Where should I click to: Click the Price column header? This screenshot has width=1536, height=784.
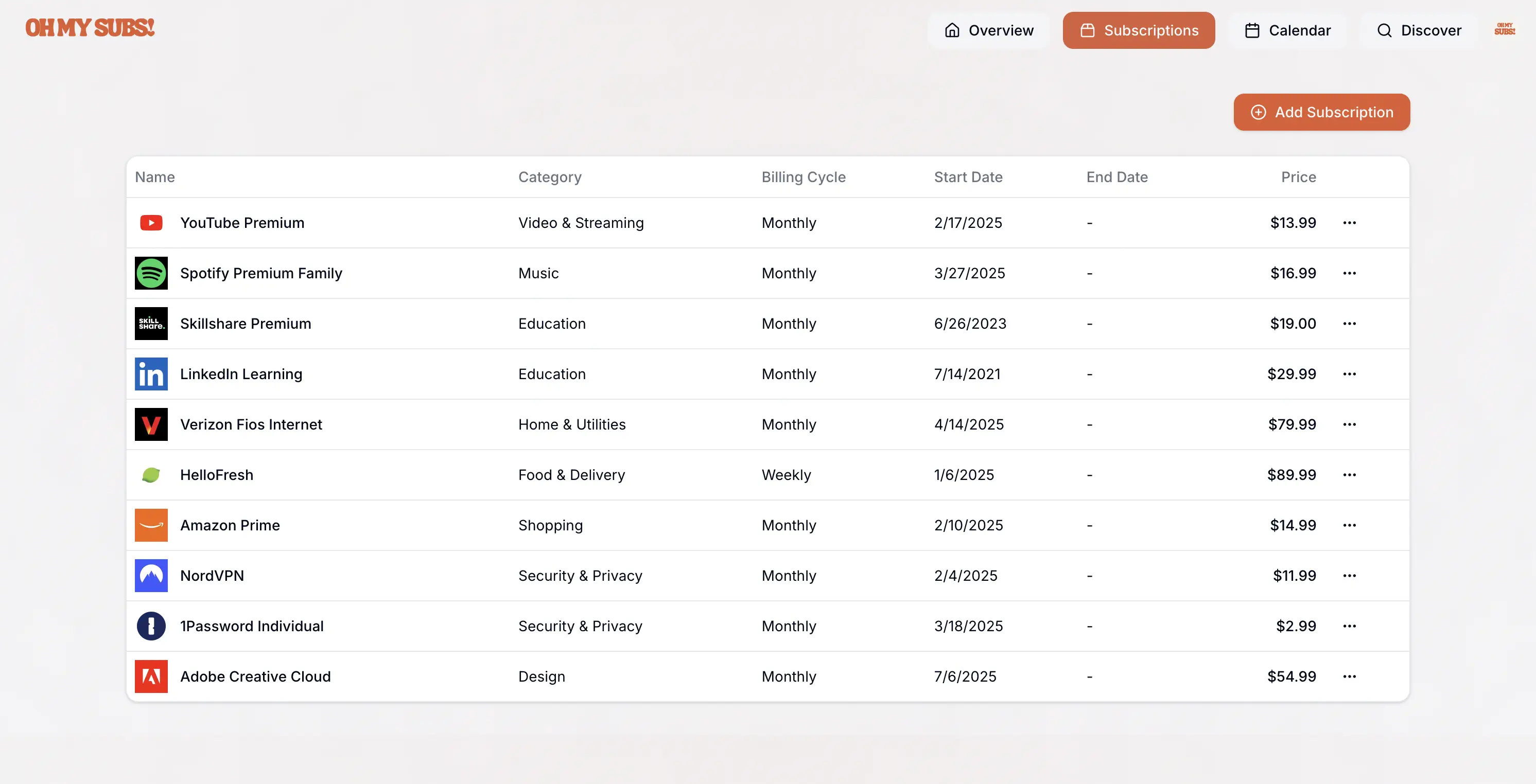1298,177
